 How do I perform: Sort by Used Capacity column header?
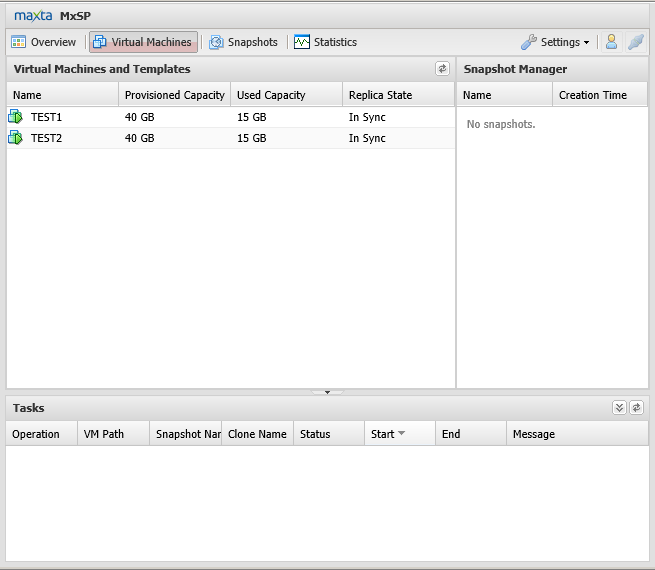point(287,95)
